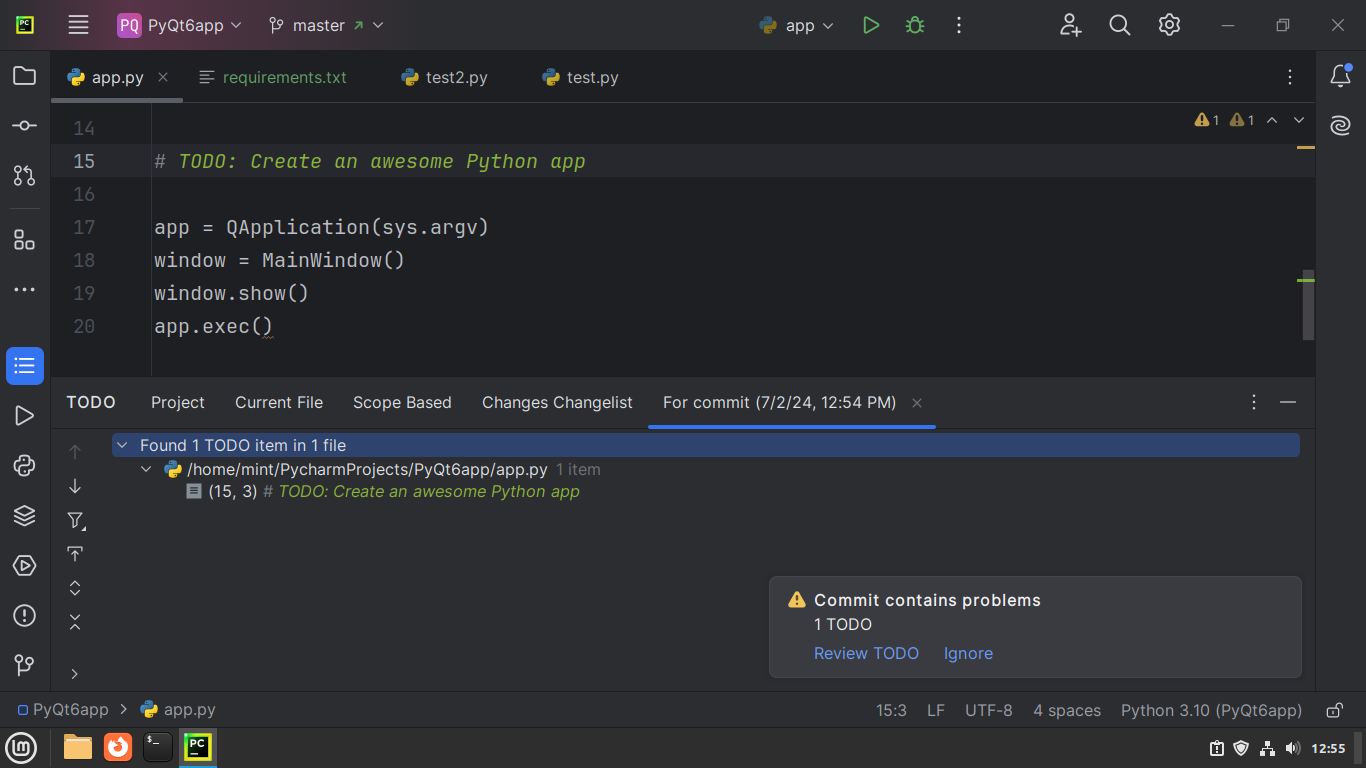Select the Project TODO tab
Screen dimensions: 1366x768
(178, 402)
